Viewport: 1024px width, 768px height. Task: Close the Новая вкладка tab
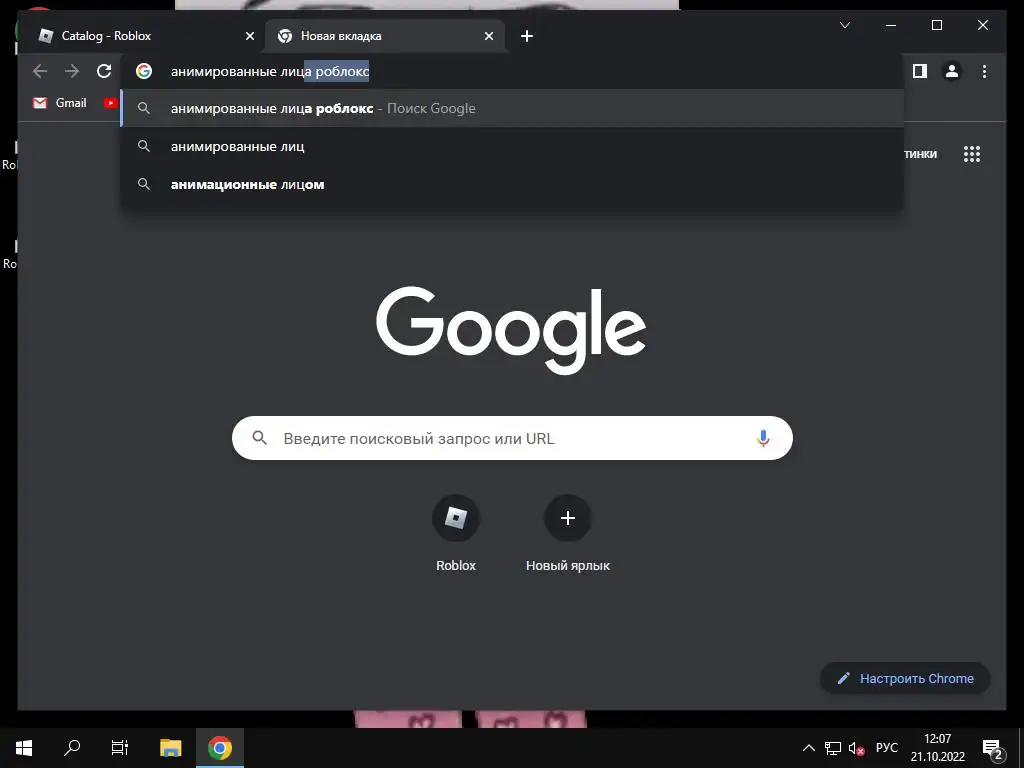488,36
